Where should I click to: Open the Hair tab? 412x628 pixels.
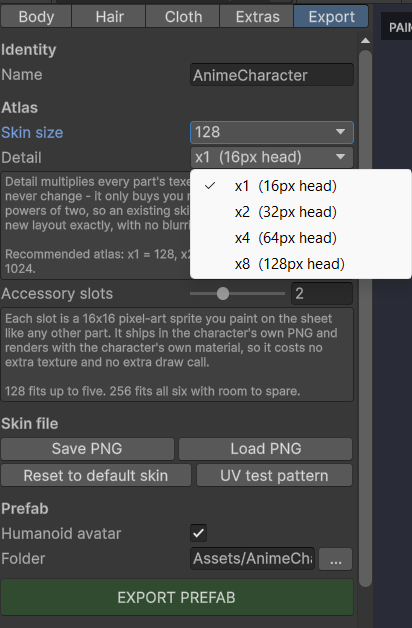tap(109, 17)
